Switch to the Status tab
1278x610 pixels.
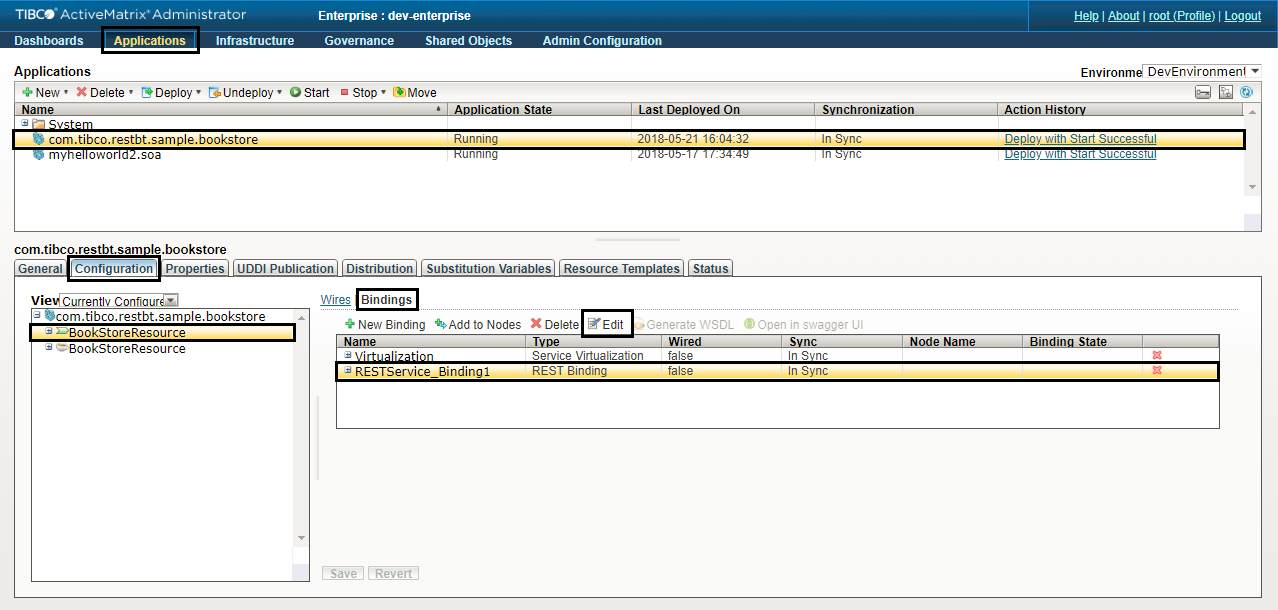(710, 268)
